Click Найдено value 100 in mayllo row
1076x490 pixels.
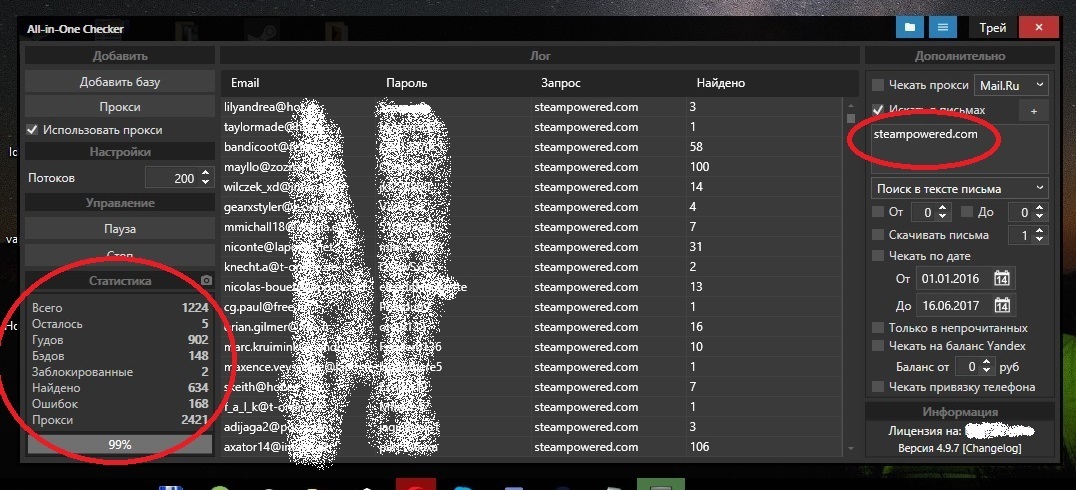(699, 167)
